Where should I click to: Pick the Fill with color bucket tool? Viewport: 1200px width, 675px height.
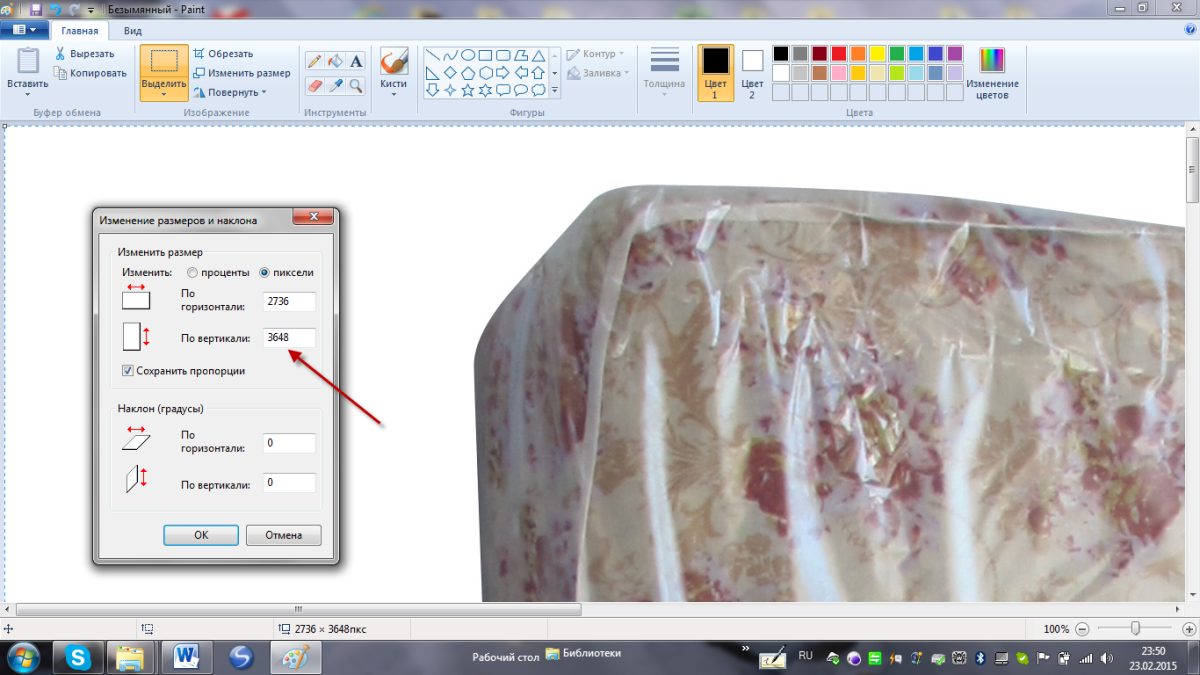coord(335,61)
